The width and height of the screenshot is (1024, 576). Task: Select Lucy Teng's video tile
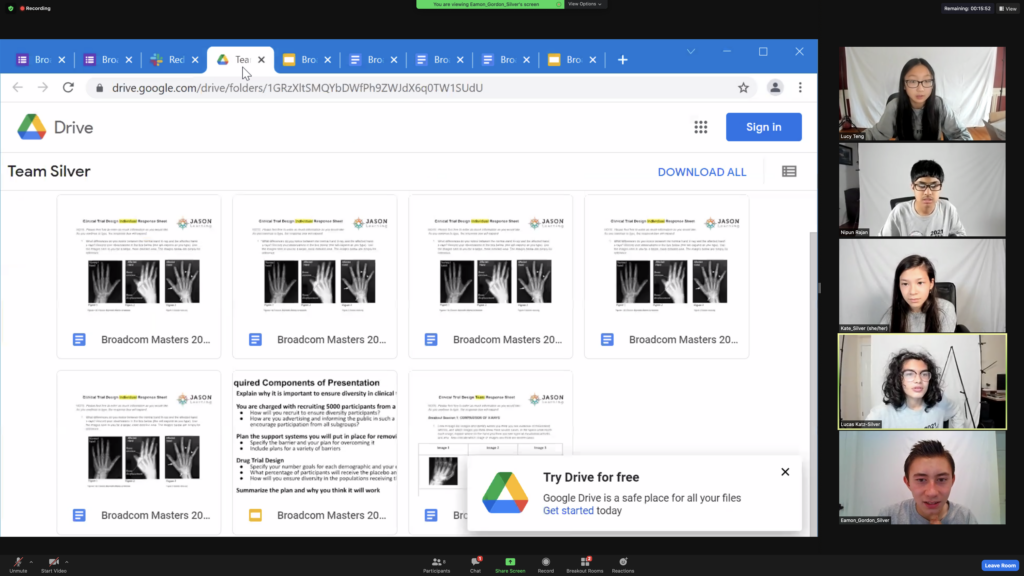[922, 93]
